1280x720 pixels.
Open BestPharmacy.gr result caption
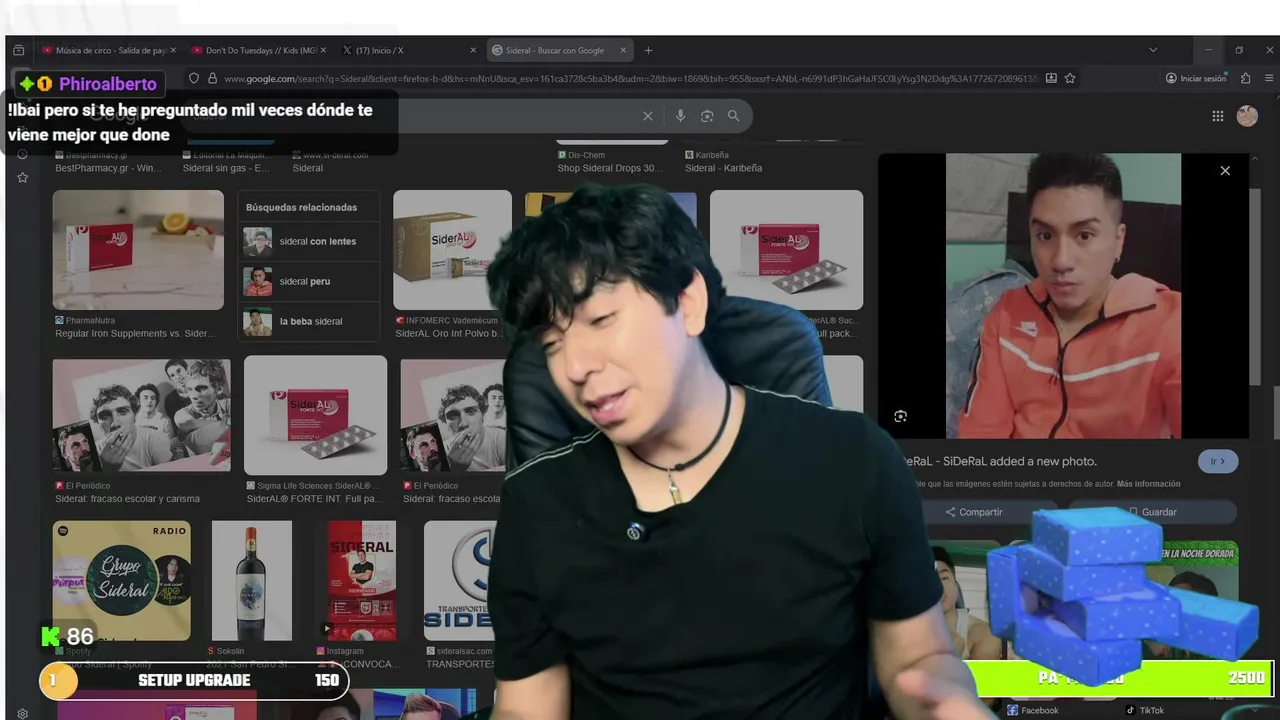[108, 168]
